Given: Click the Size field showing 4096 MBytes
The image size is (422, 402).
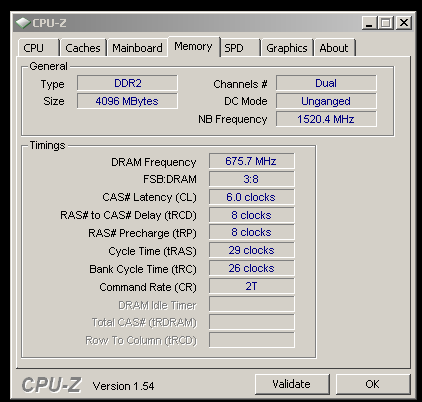Looking at the screenshot, I should 127,101.
